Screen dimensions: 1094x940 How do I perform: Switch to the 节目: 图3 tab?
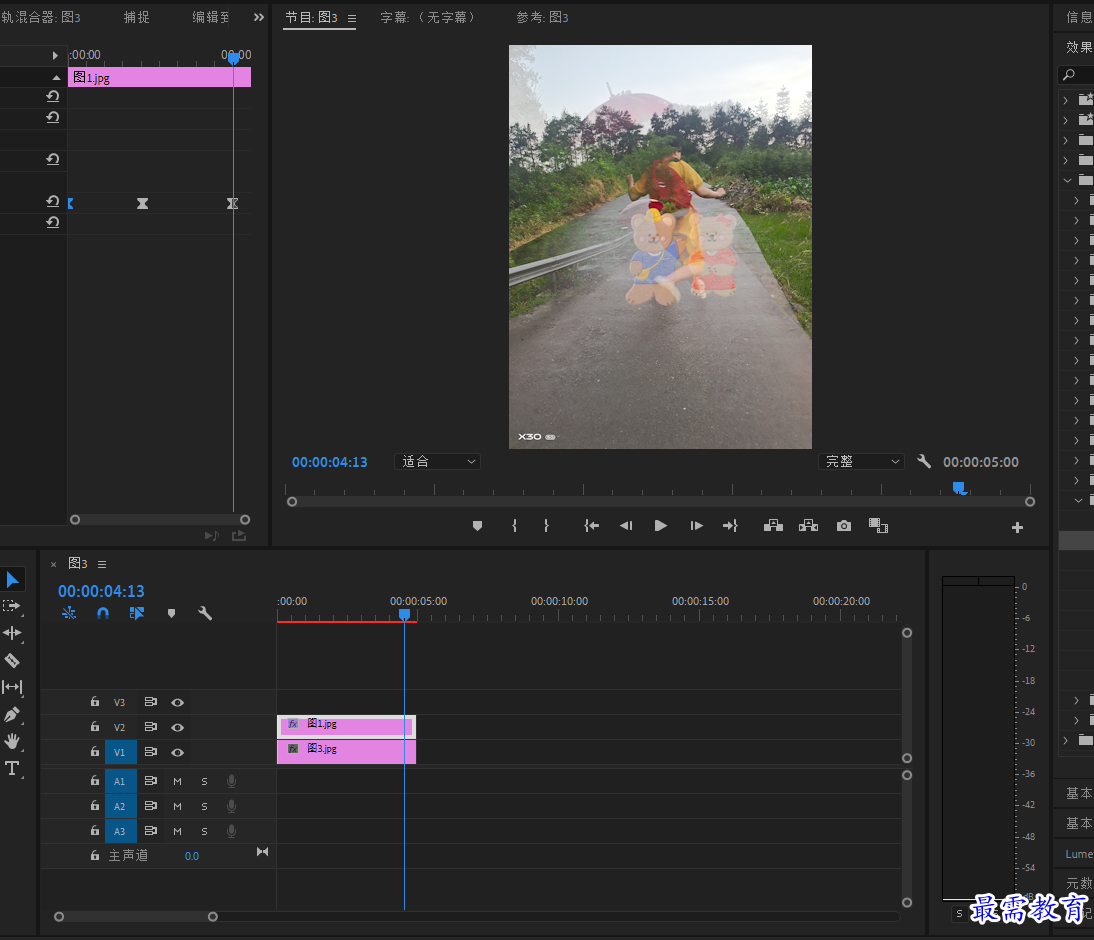coord(311,17)
